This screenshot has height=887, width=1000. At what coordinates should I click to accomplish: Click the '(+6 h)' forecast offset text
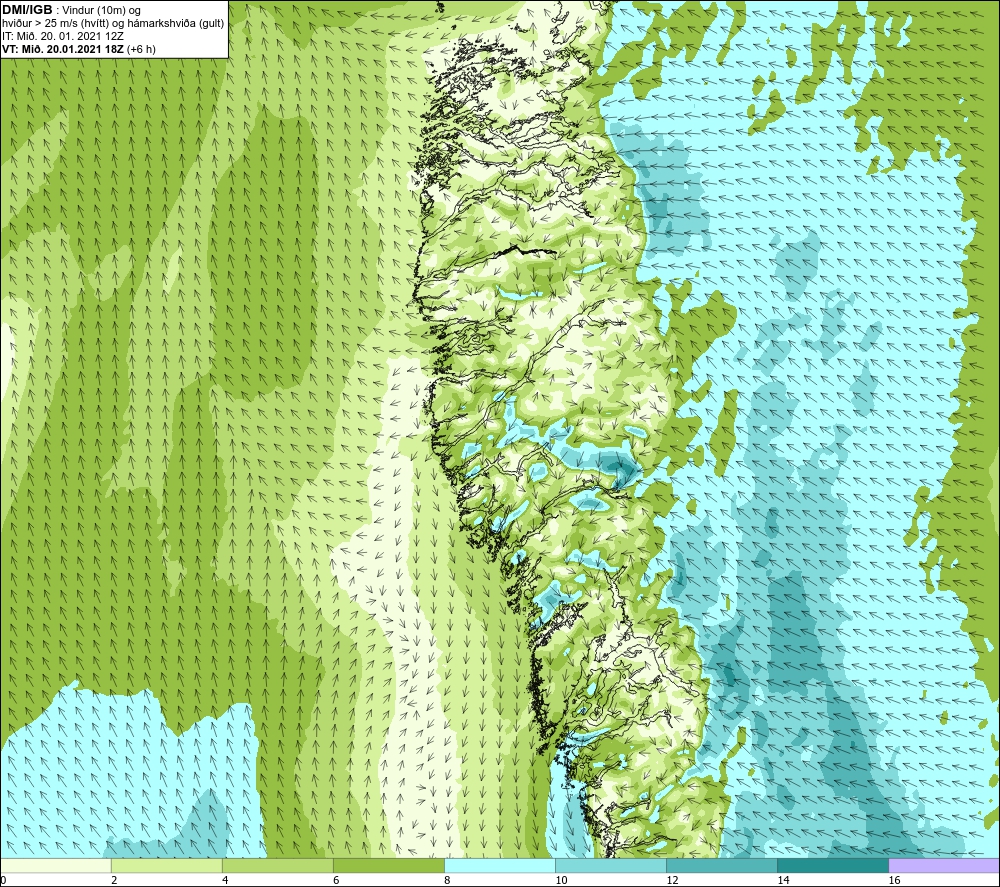[141, 49]
